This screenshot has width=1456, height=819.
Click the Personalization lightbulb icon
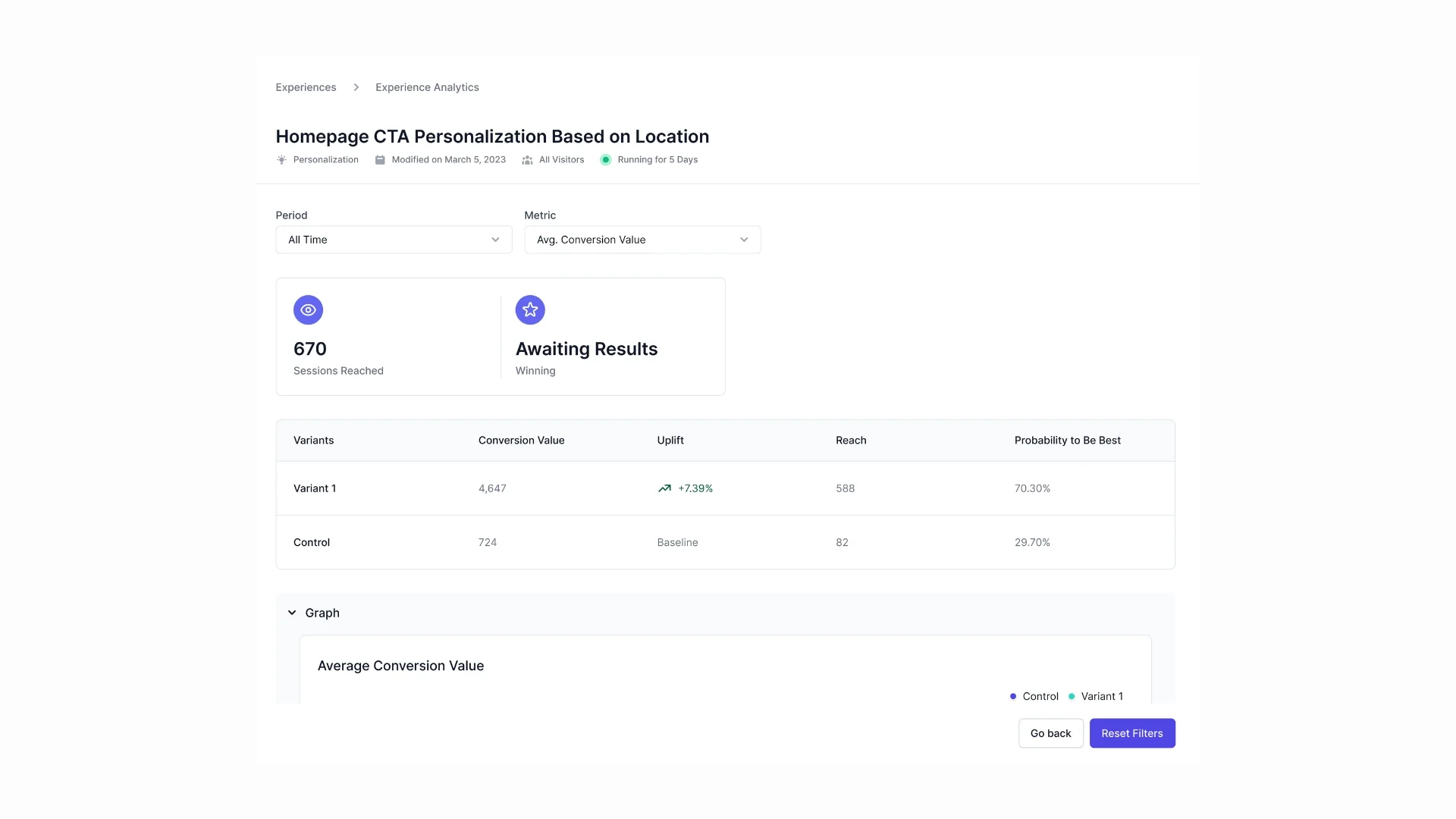281,160
